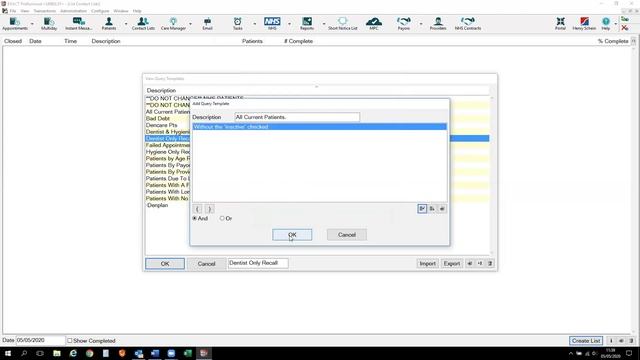Open the Transactions menu
Viewport: 640px width, 360px height.
point(44,11)
